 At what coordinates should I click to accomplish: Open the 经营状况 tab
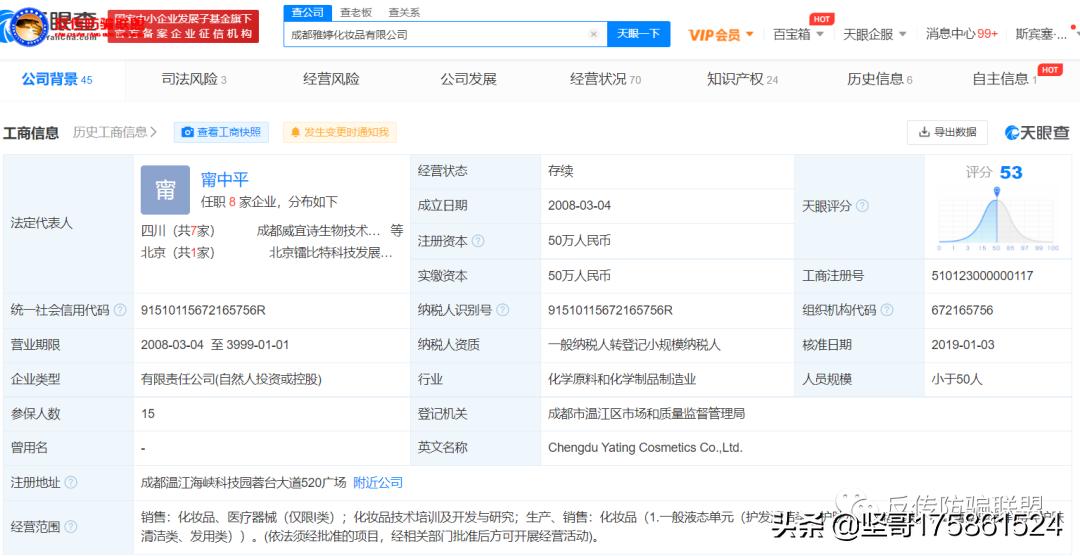tap(605, 79)
